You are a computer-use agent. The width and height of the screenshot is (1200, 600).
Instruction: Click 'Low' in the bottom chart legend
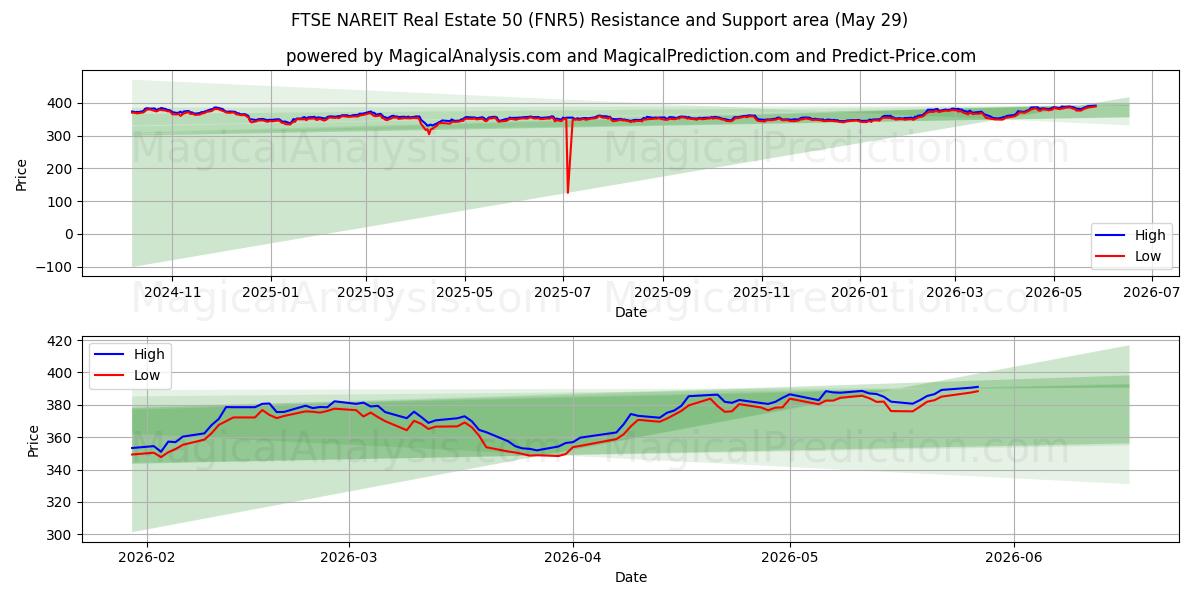[147, 375]
